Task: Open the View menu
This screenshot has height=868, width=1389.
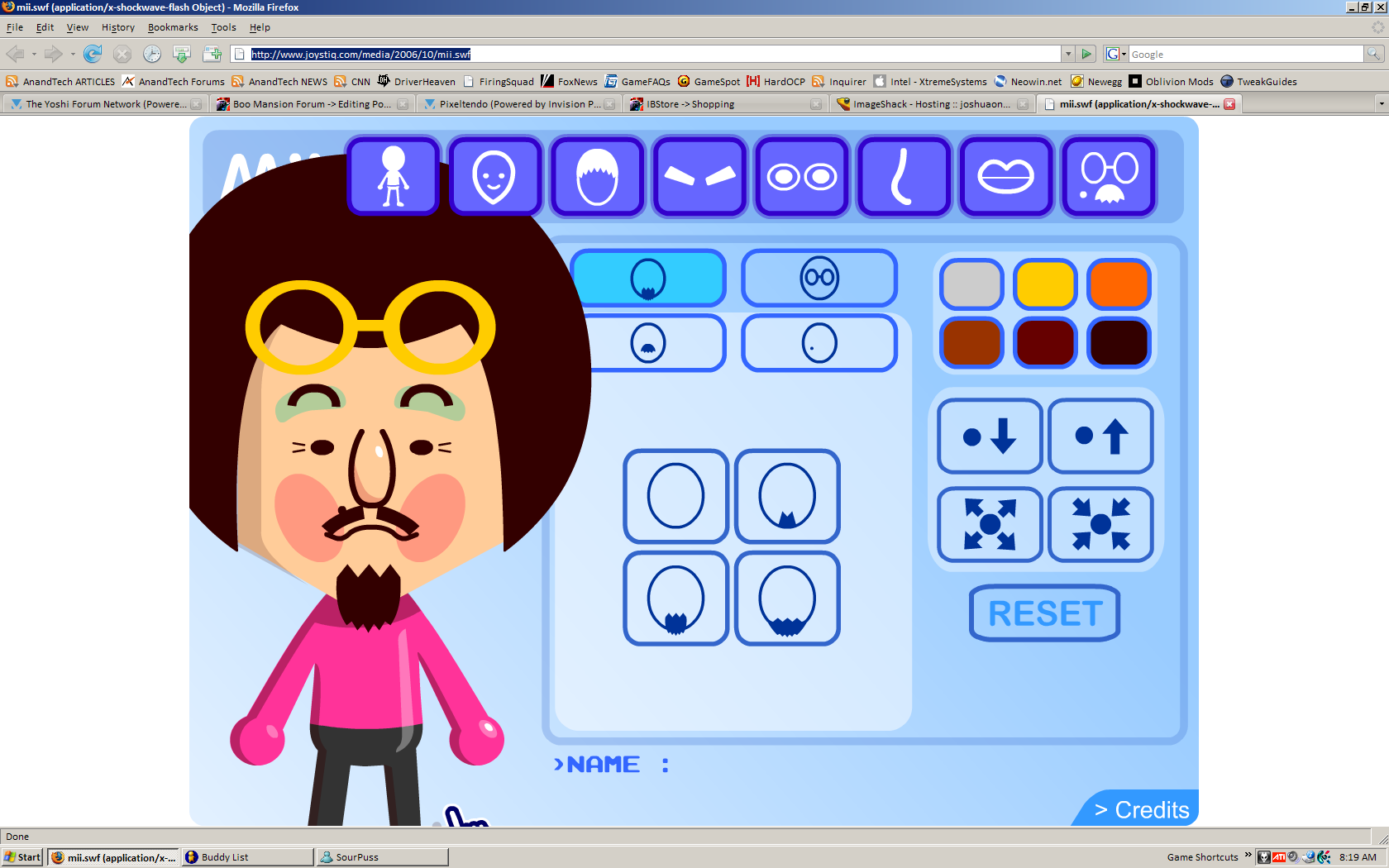Action: pyautogui.click(x=78, y=27)
